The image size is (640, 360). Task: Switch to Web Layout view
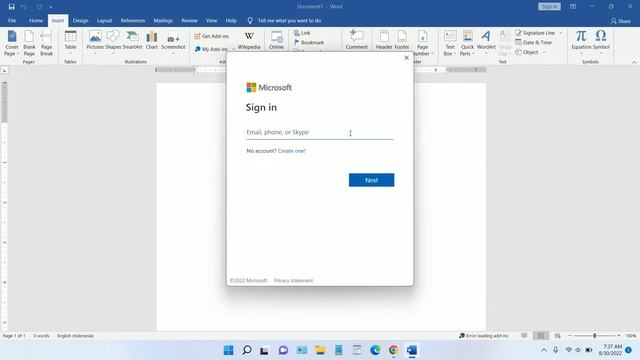558,336
